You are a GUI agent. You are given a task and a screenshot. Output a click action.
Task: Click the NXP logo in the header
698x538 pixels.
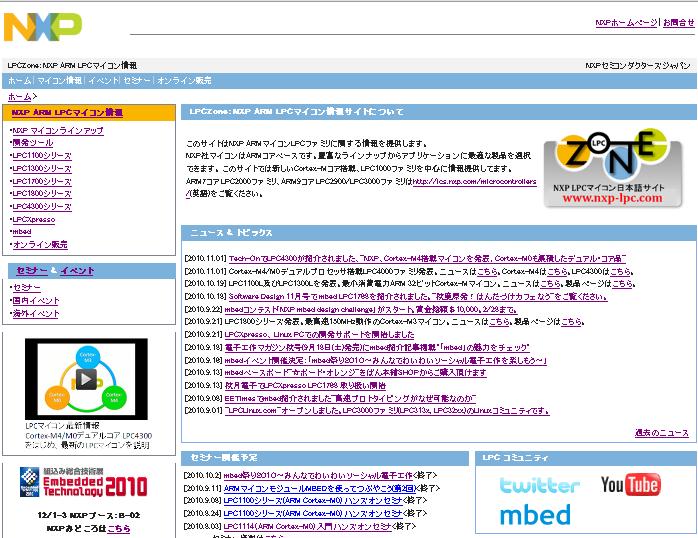tap(42, 26)
